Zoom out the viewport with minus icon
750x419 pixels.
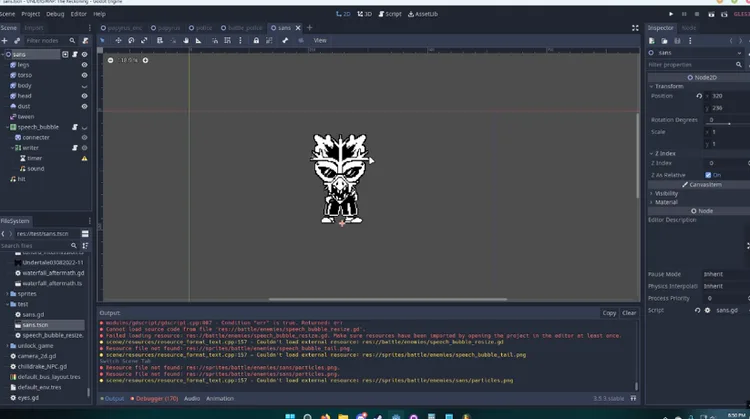110,60
